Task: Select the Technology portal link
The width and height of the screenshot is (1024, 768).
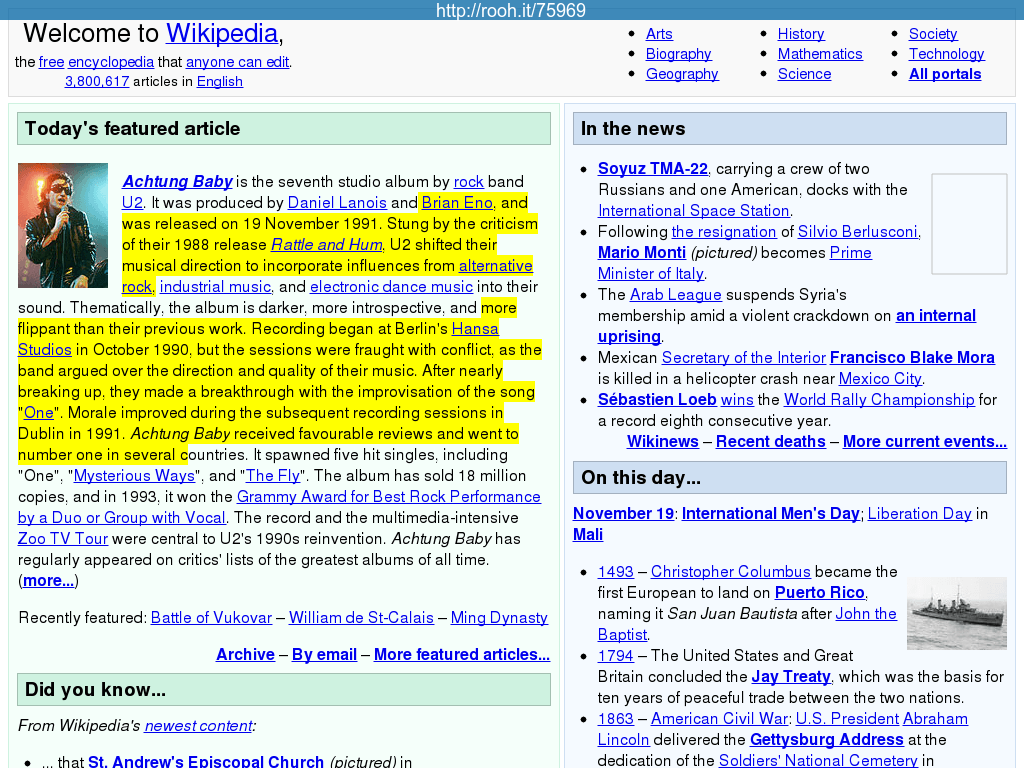Action: [x=946, y=54]
